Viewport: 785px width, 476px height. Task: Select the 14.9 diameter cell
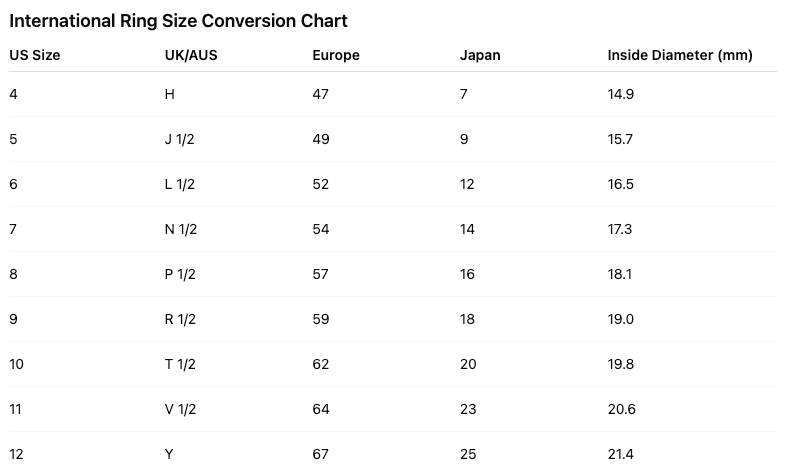pyautogui.click(x=620, y=94)
